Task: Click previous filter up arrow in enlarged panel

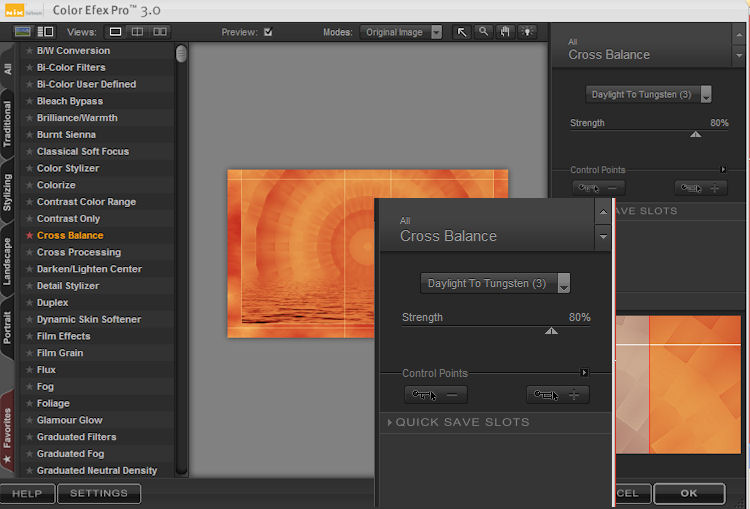Action: (x=602, y=212)
